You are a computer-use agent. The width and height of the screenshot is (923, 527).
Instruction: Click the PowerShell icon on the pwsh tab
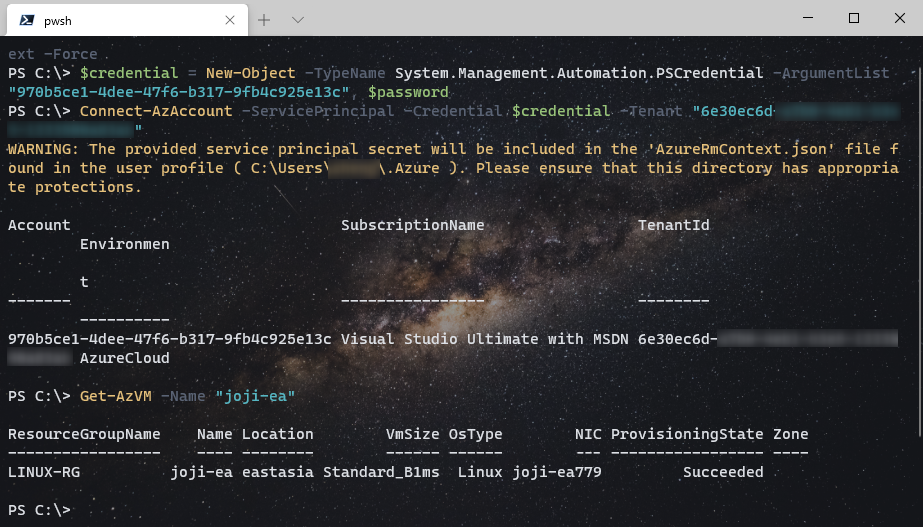pyautogui.click(x=26, y=19)
